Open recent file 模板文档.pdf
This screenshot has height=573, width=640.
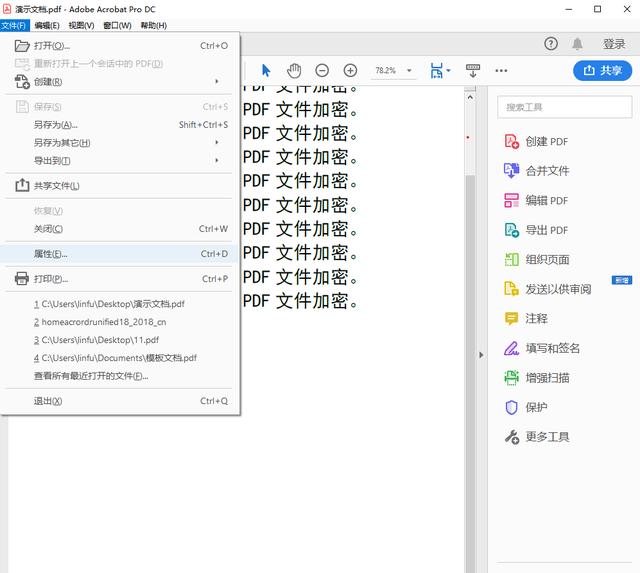115,358
